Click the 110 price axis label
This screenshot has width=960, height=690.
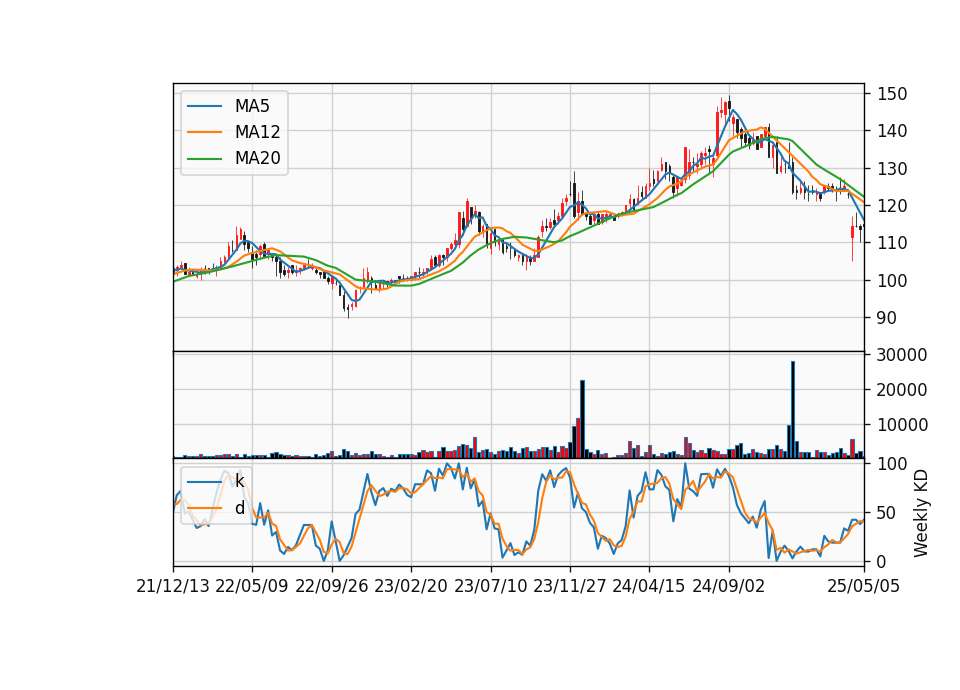tap(893, 243)
